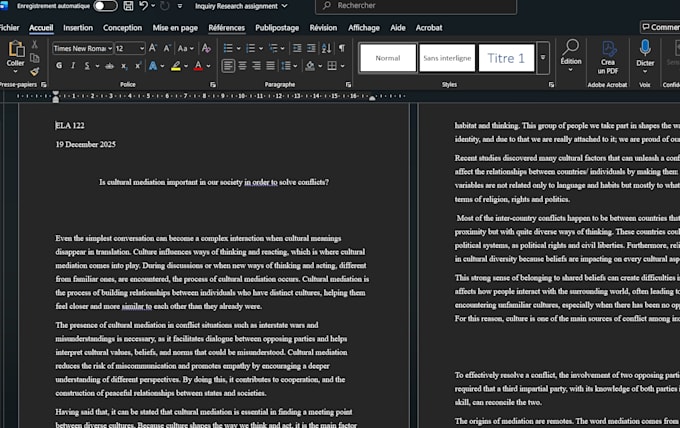Expand the styles gallery arrow
680x428 pixels.
coord(543,58)
